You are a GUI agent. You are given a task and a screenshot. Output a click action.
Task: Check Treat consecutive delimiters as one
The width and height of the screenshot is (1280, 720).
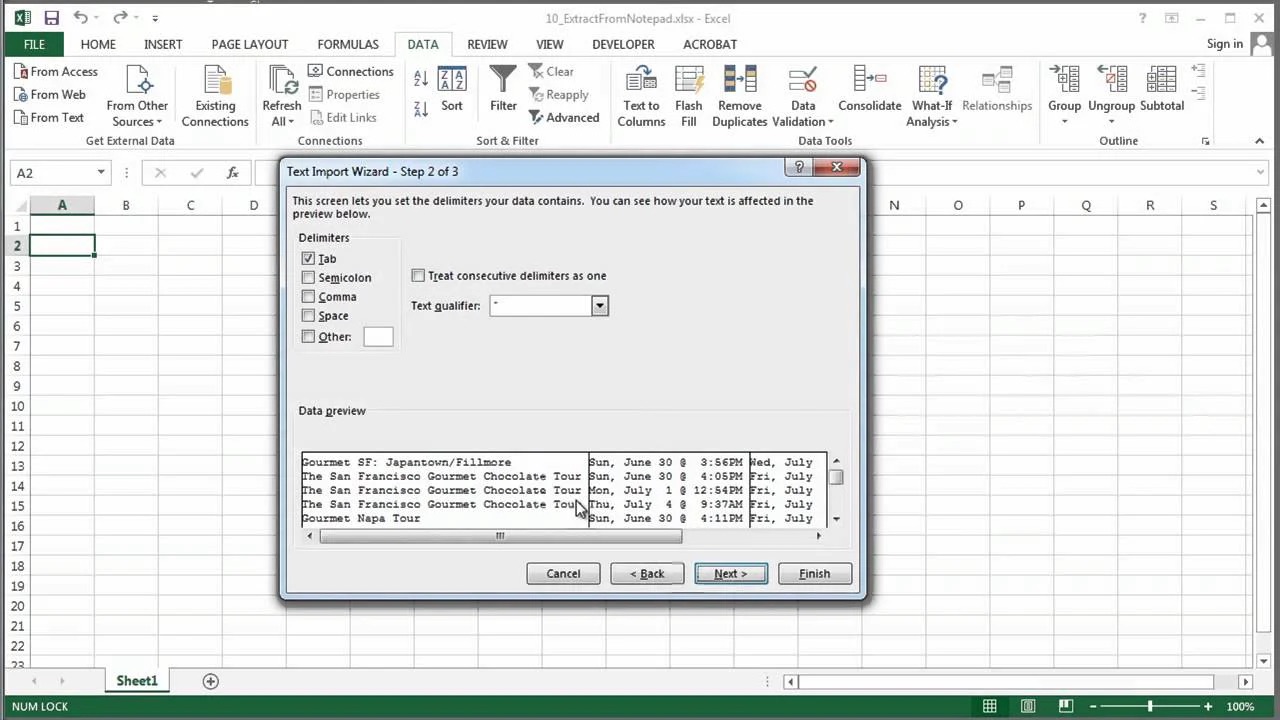pos(418,276)
